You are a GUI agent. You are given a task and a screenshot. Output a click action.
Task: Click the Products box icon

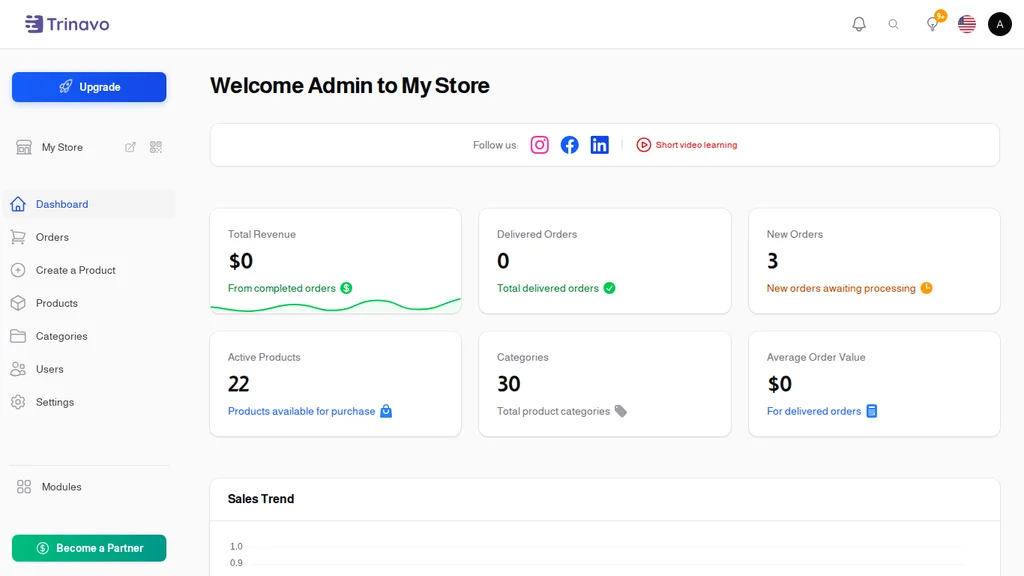(x=18, y=303)
